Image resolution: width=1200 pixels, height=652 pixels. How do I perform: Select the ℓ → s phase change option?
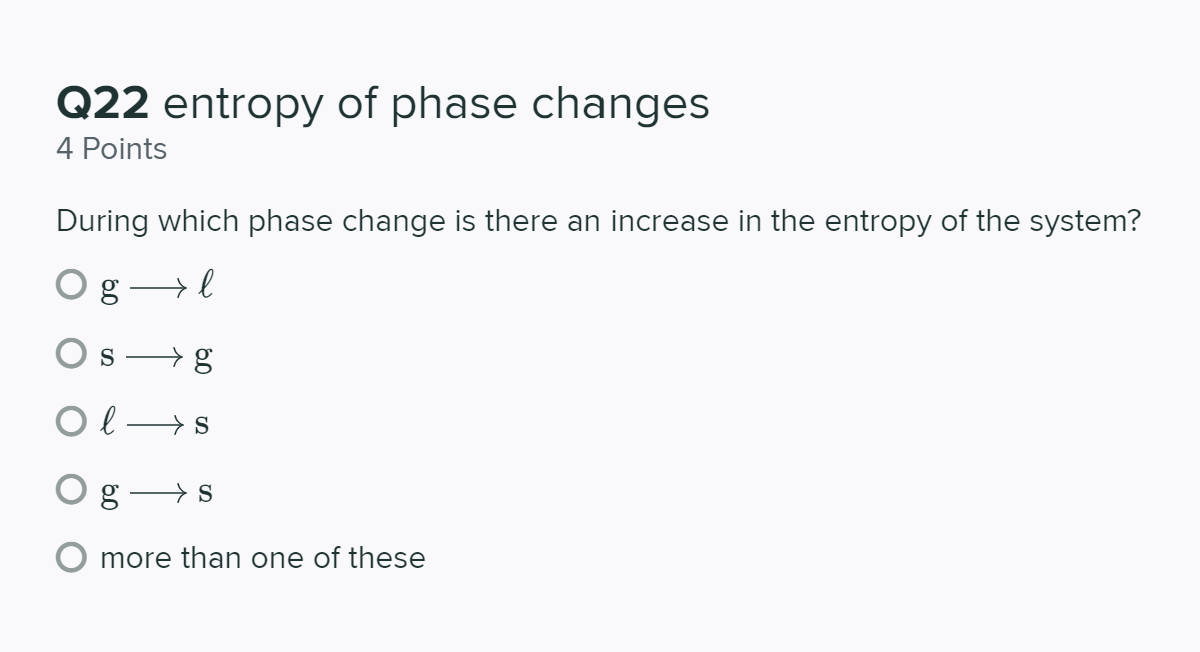[70, 421]
